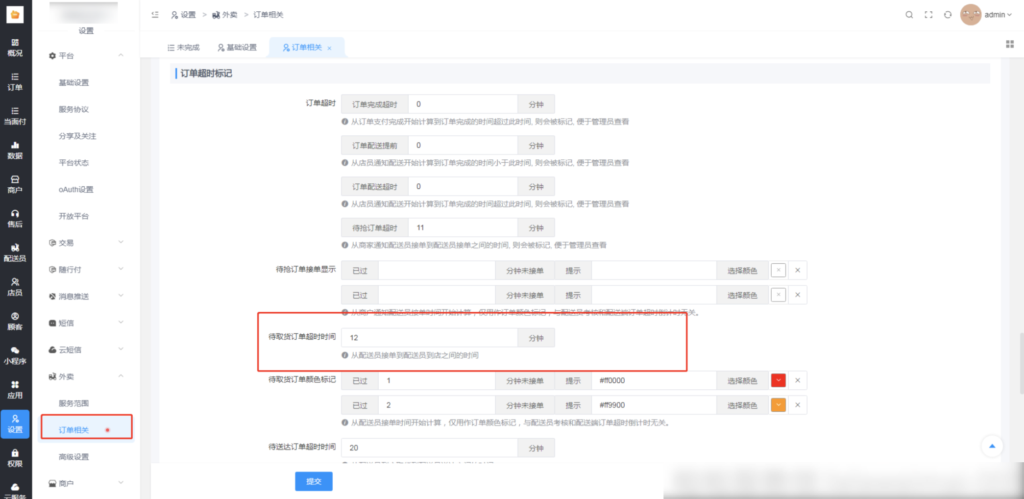Open the 概况 overview section
Screen dimensions: 1024x499
coord(15,47)
